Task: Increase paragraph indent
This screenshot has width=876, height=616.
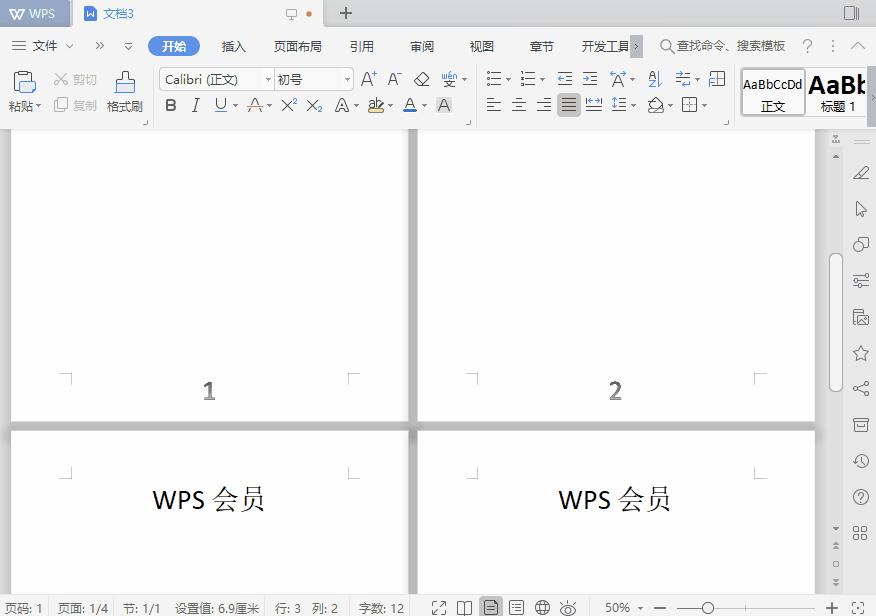Action: 590,79
